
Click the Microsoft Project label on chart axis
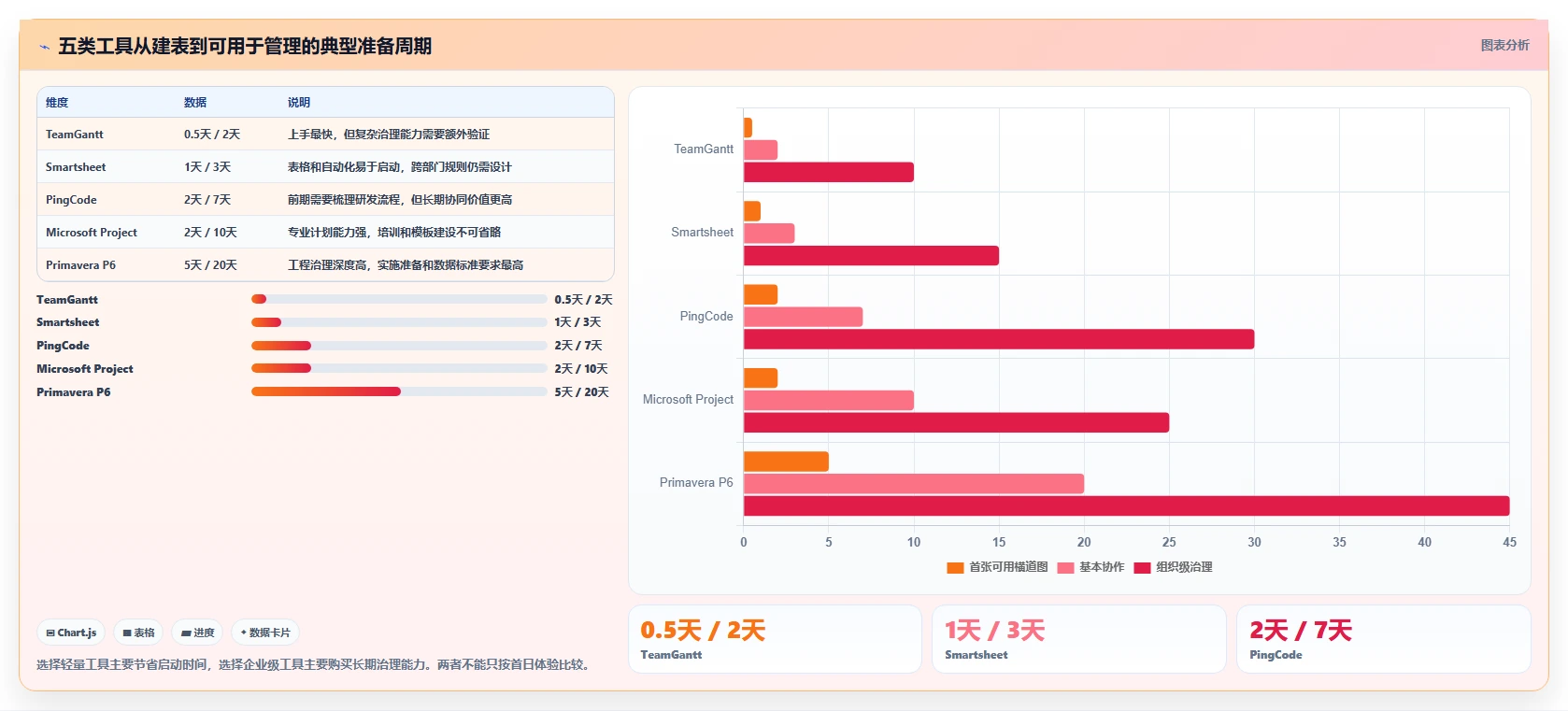tap(688, 400)
